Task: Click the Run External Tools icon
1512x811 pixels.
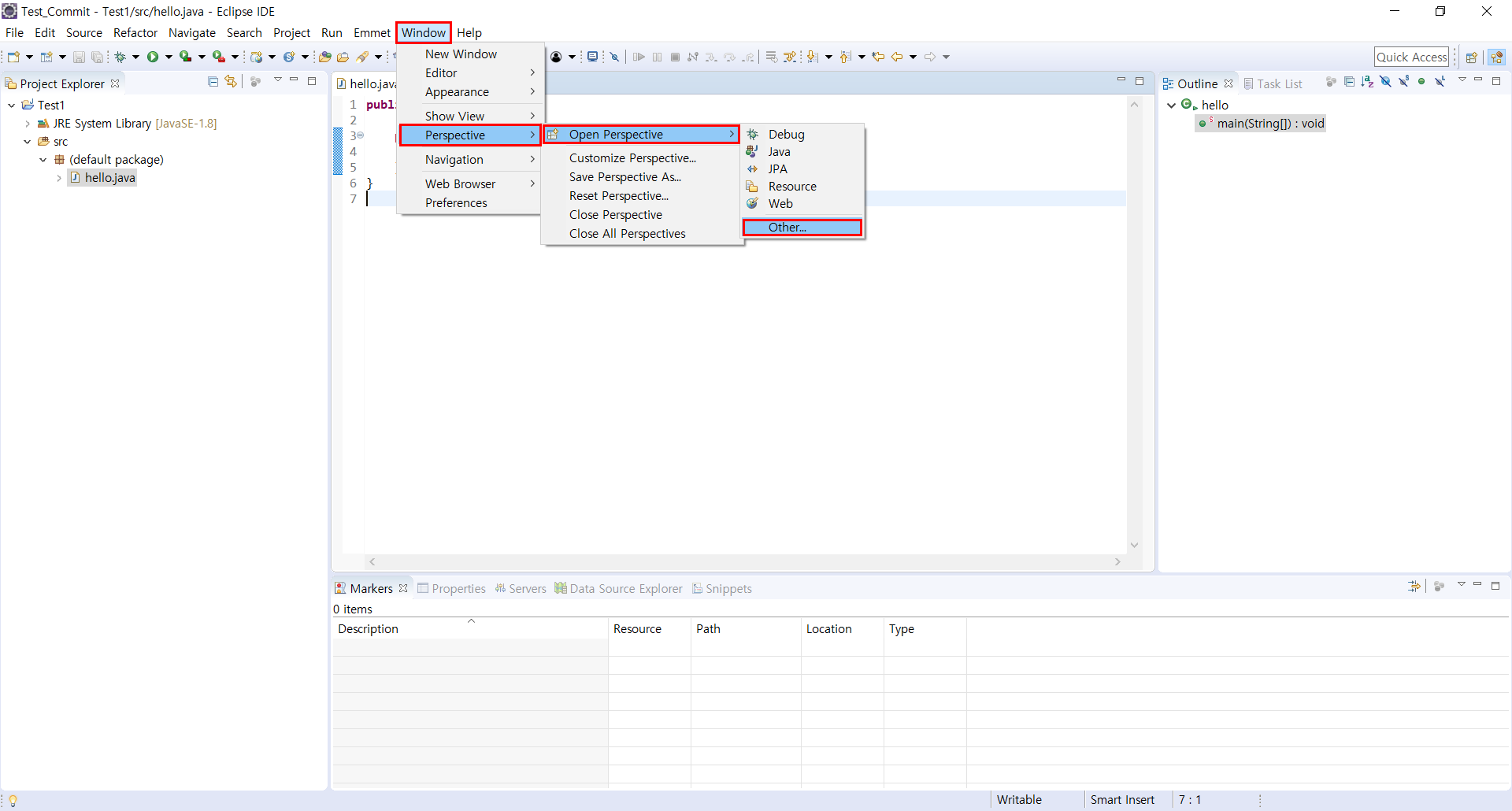Action: (219, 57)
